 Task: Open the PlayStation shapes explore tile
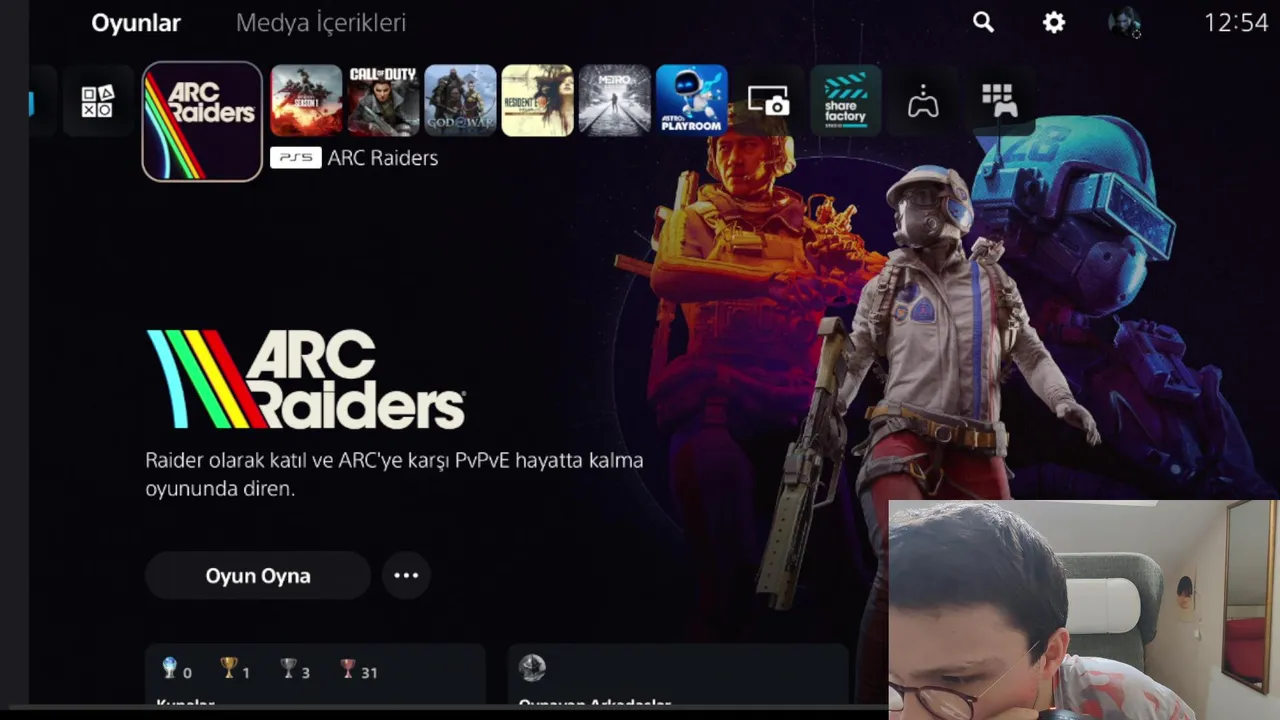click(x=97, y=101)
